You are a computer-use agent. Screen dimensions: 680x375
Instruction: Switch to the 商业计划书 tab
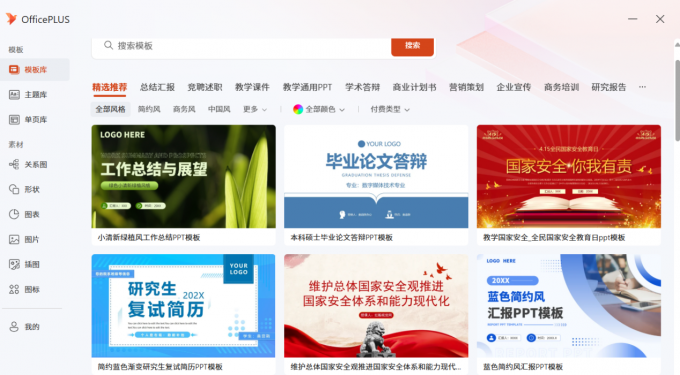pyautogui.click(x=414, y=87)
